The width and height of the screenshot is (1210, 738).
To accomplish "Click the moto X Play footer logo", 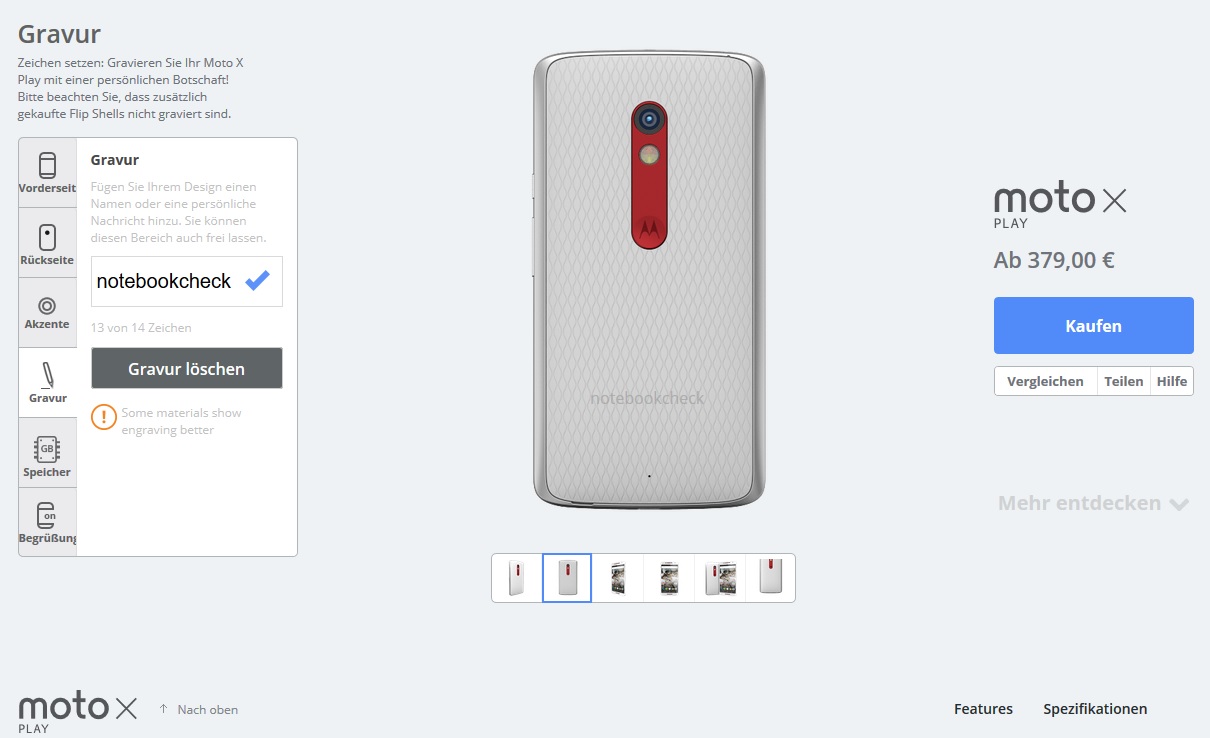I will [77, 712].
